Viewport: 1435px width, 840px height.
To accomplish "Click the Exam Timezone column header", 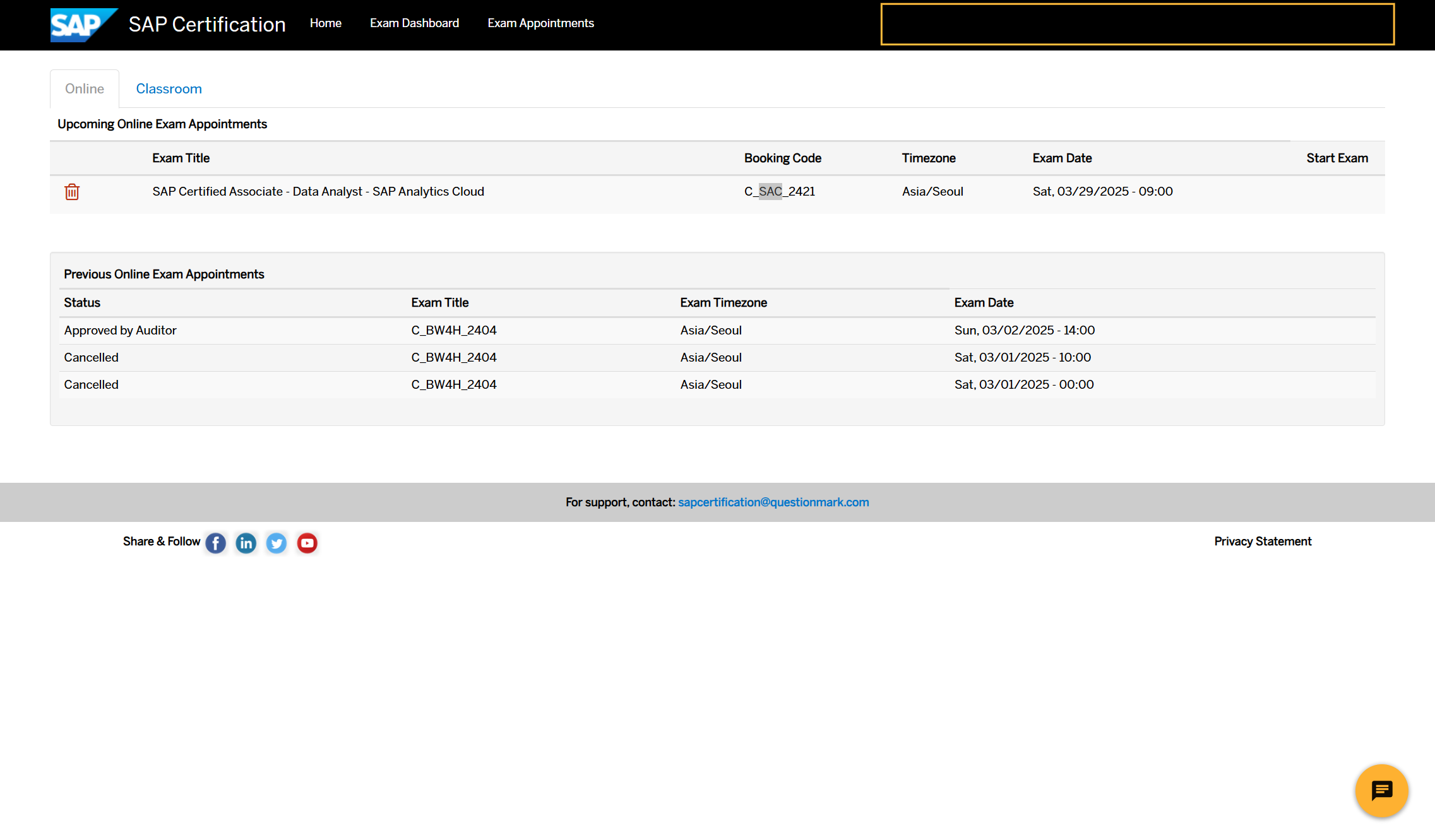I will (723, 302).
